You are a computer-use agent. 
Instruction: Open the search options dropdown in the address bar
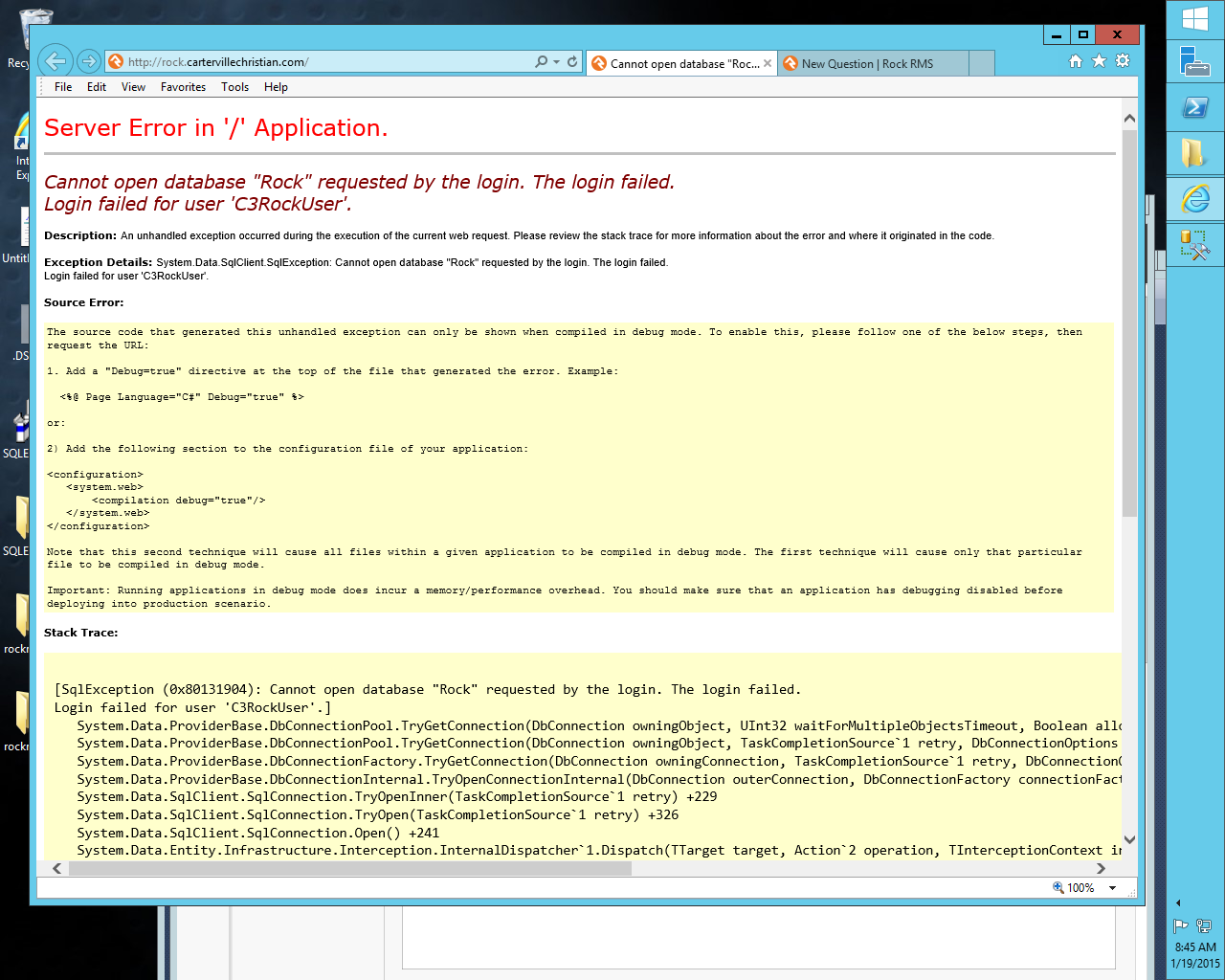[x=542, y=60]
